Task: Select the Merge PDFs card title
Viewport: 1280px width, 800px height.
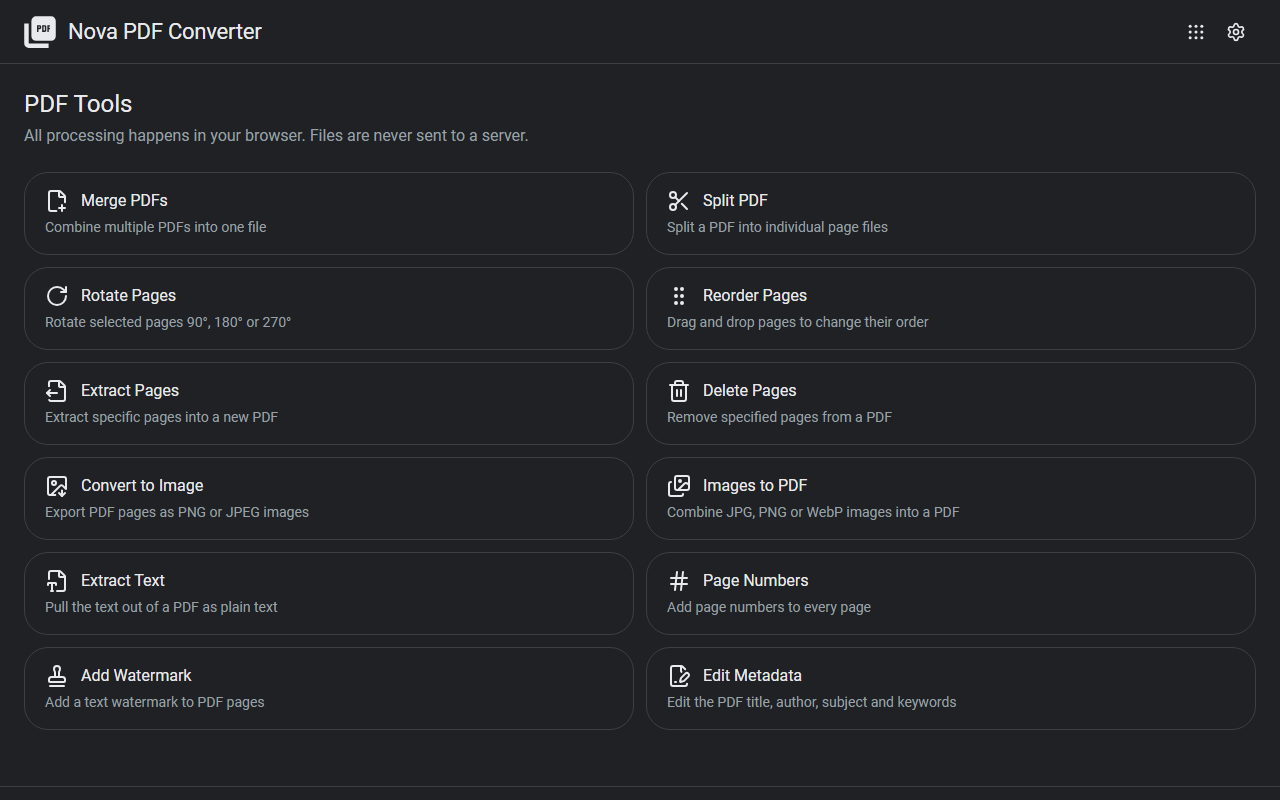Action: pyautogui.click(x=124, y=201)
